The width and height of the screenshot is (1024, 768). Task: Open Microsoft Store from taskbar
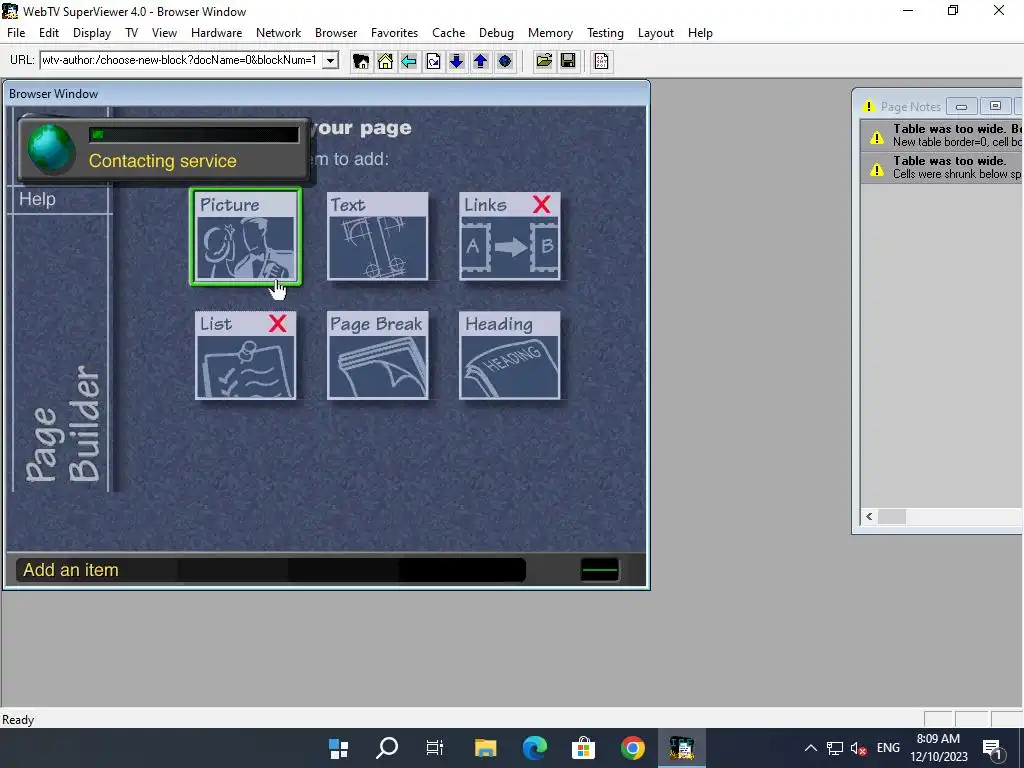[x=583, y=748]
